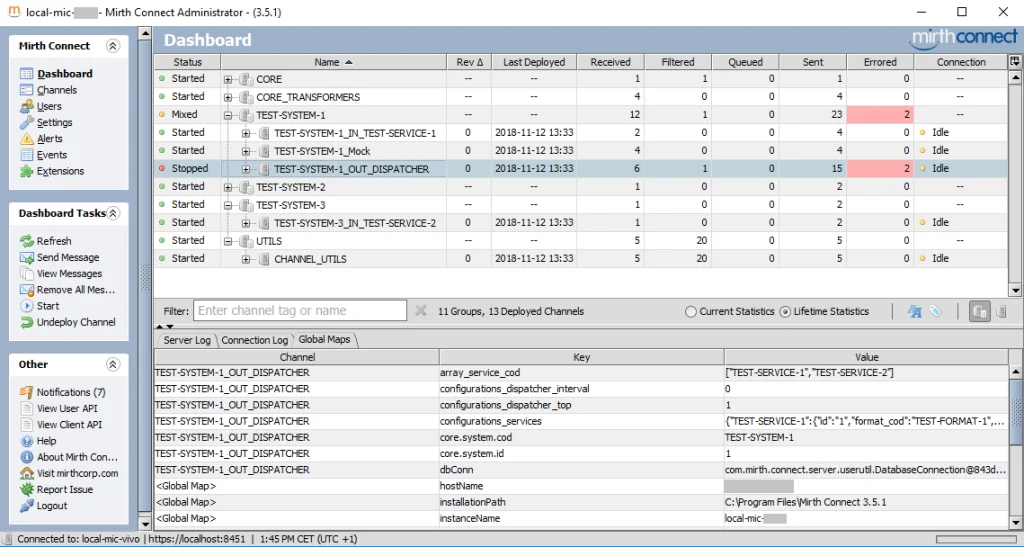Expand the TEST-SYSTEM-1_OUT_DISPATCHER channel

[246, 169]
